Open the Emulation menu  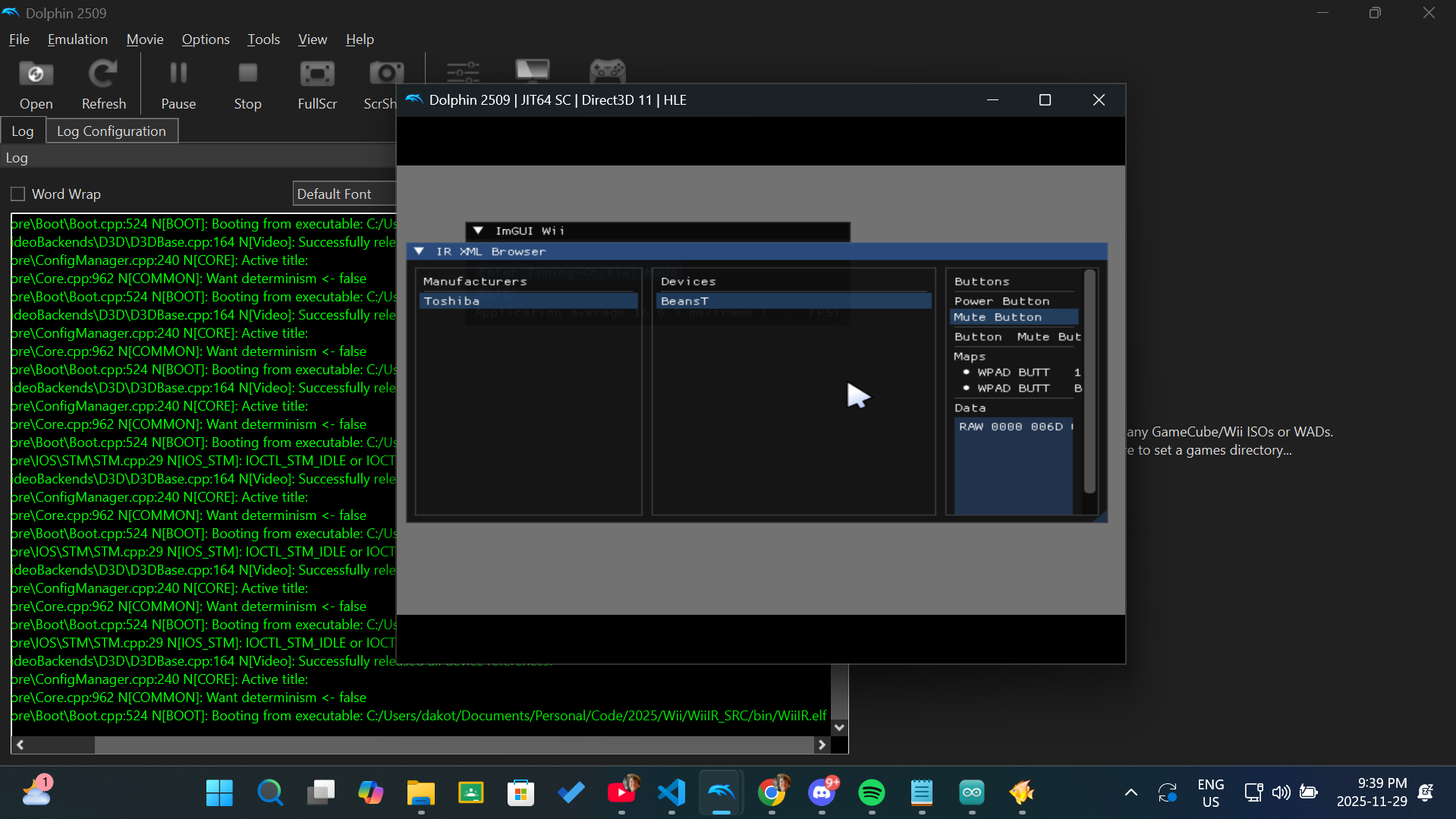coord(77,39)
